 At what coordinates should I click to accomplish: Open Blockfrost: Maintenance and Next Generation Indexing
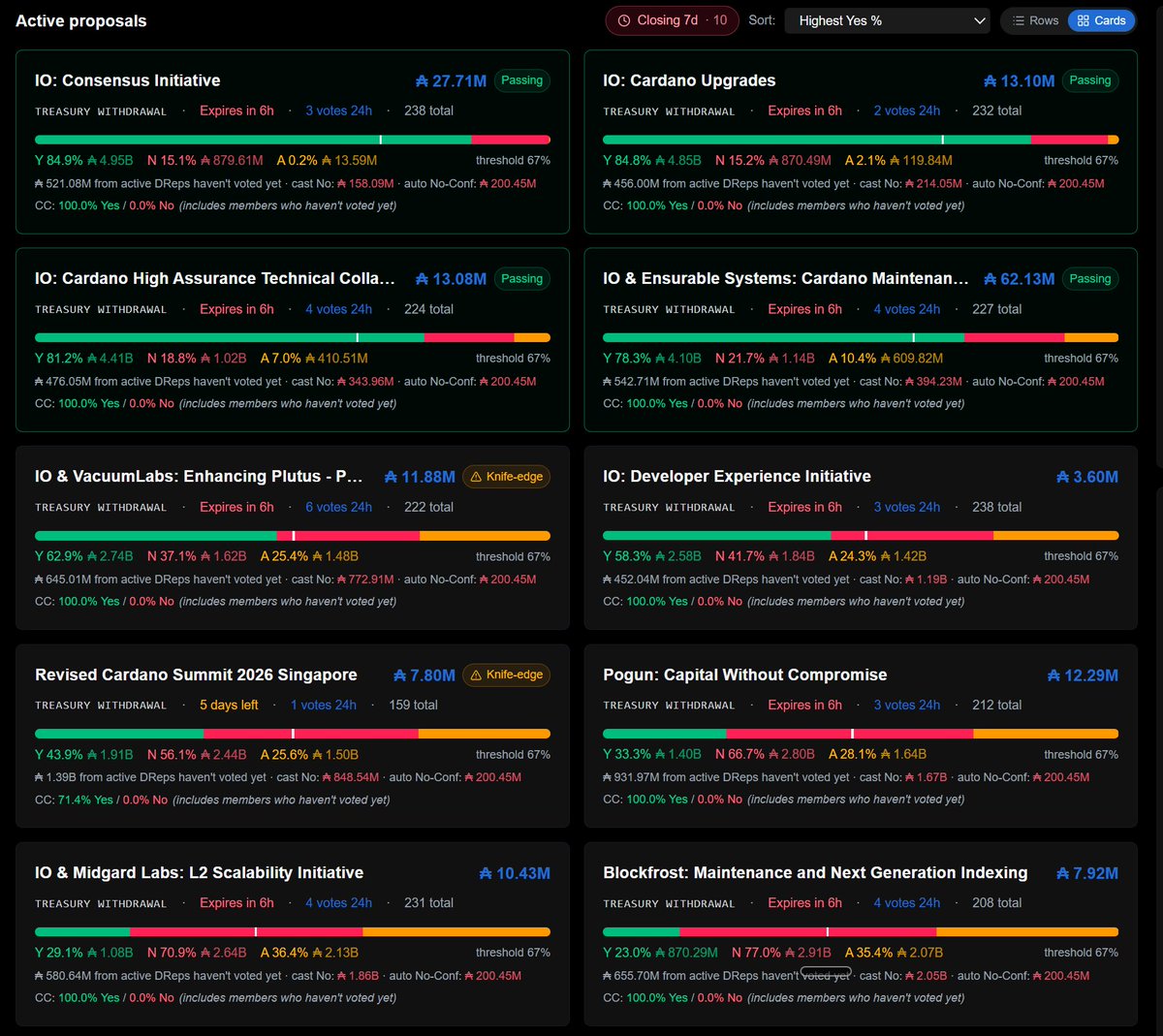coord(815,872)
